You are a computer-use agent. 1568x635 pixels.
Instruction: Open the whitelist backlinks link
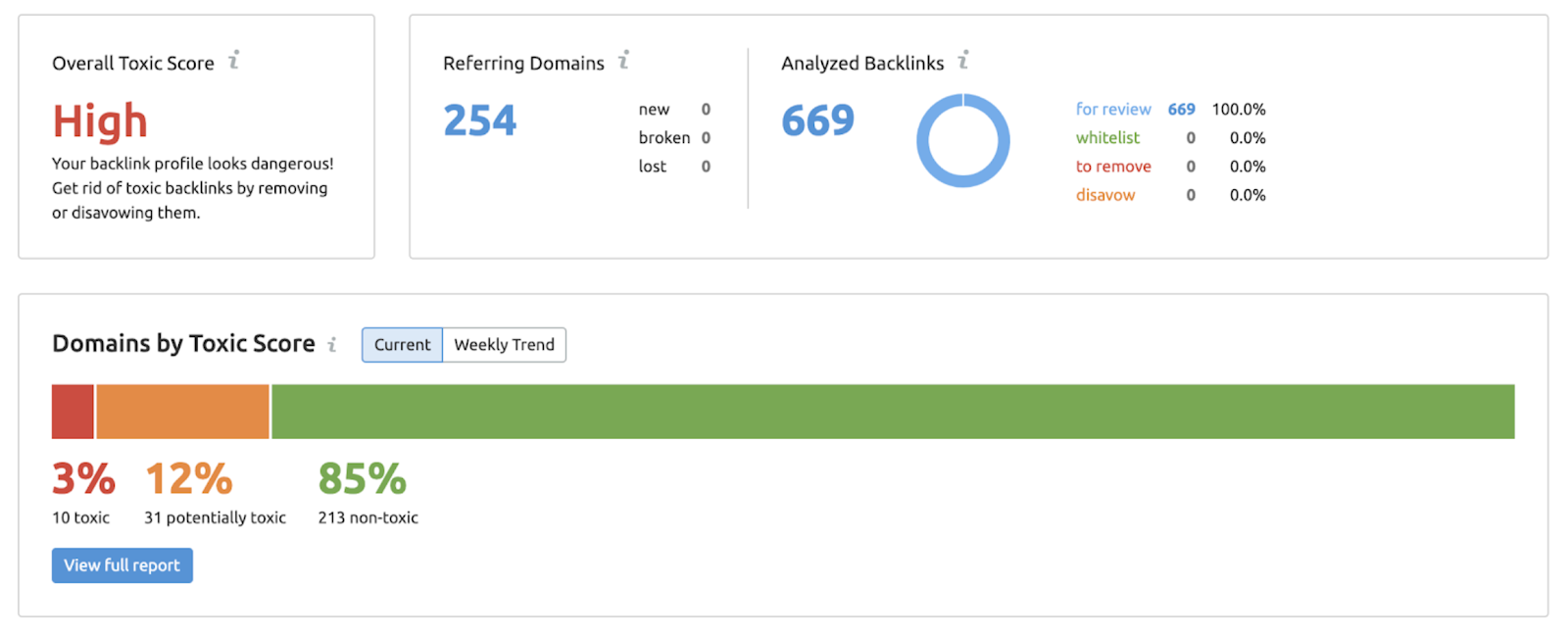[x=1107, y=138]
